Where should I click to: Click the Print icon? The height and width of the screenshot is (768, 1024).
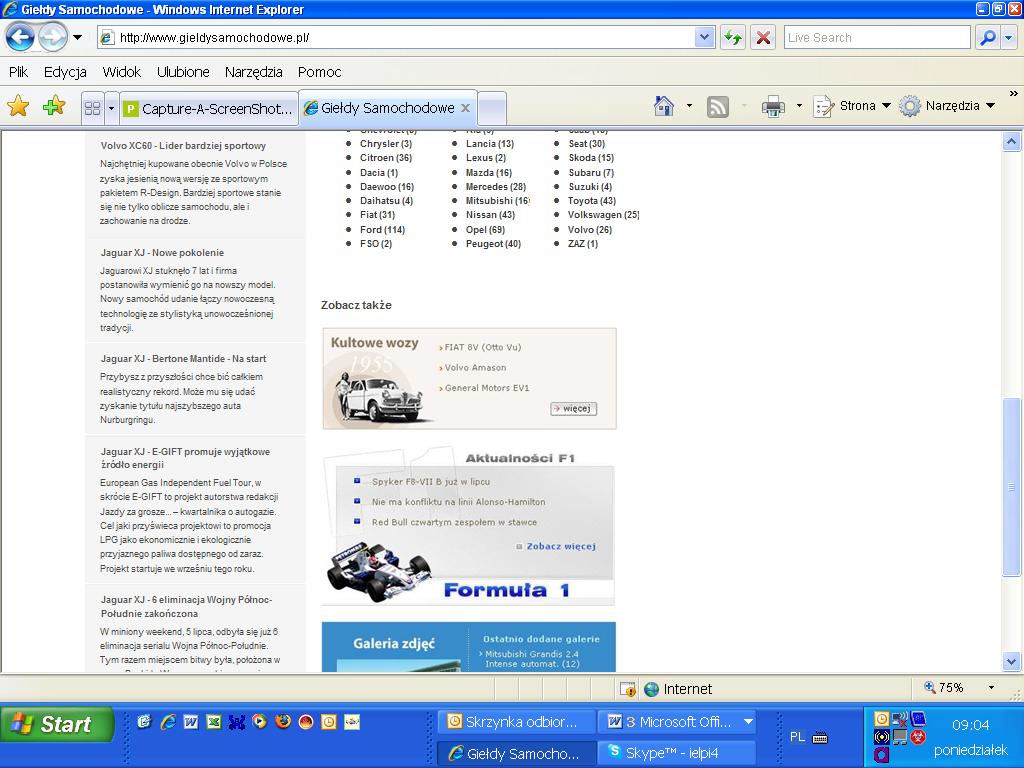coord(773,106)
